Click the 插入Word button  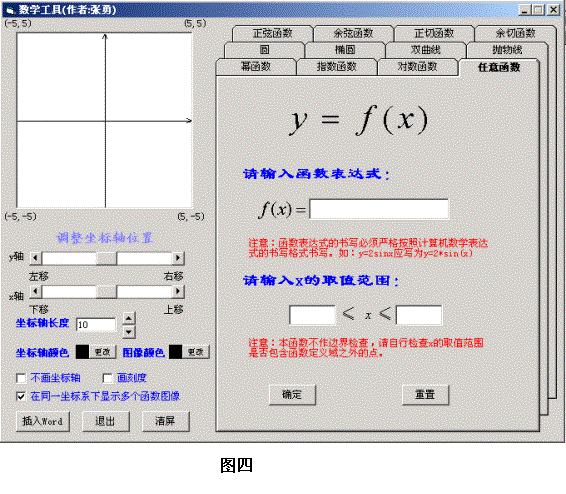click(x=43, y=421)
